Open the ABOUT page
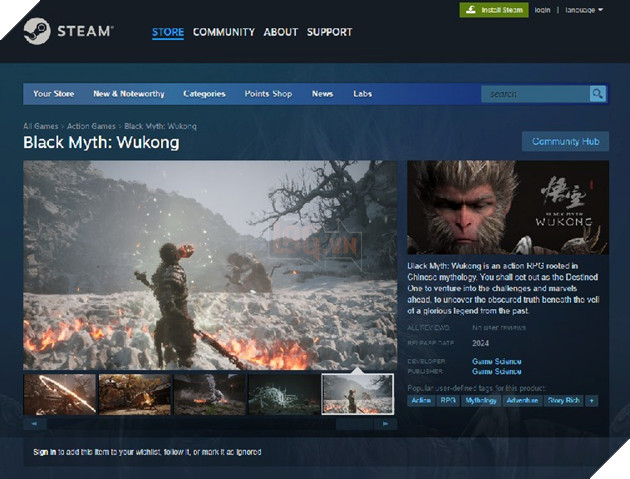The width and height of the screenshot is (630, 479). click(x=281, y=32)
